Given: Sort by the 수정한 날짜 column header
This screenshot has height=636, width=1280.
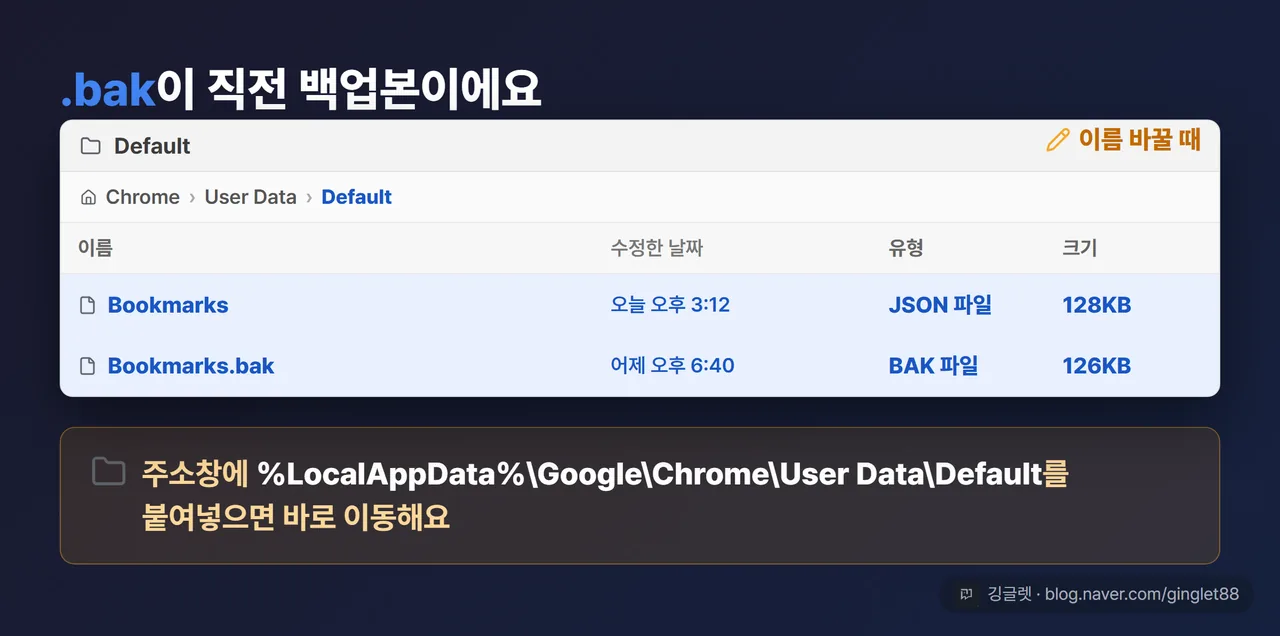Looking at the screenshot, I should coord(657,248).
